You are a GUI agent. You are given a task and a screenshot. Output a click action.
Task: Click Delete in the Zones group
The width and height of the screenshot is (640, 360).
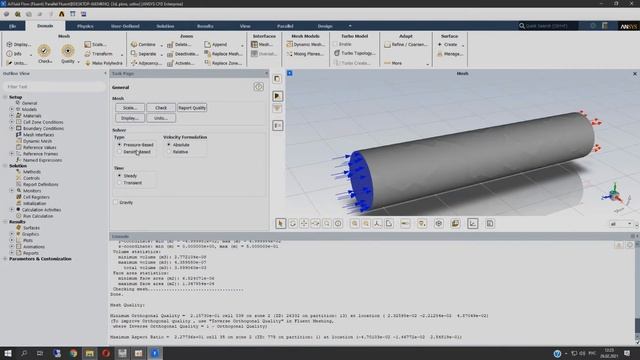coord(179,44)
